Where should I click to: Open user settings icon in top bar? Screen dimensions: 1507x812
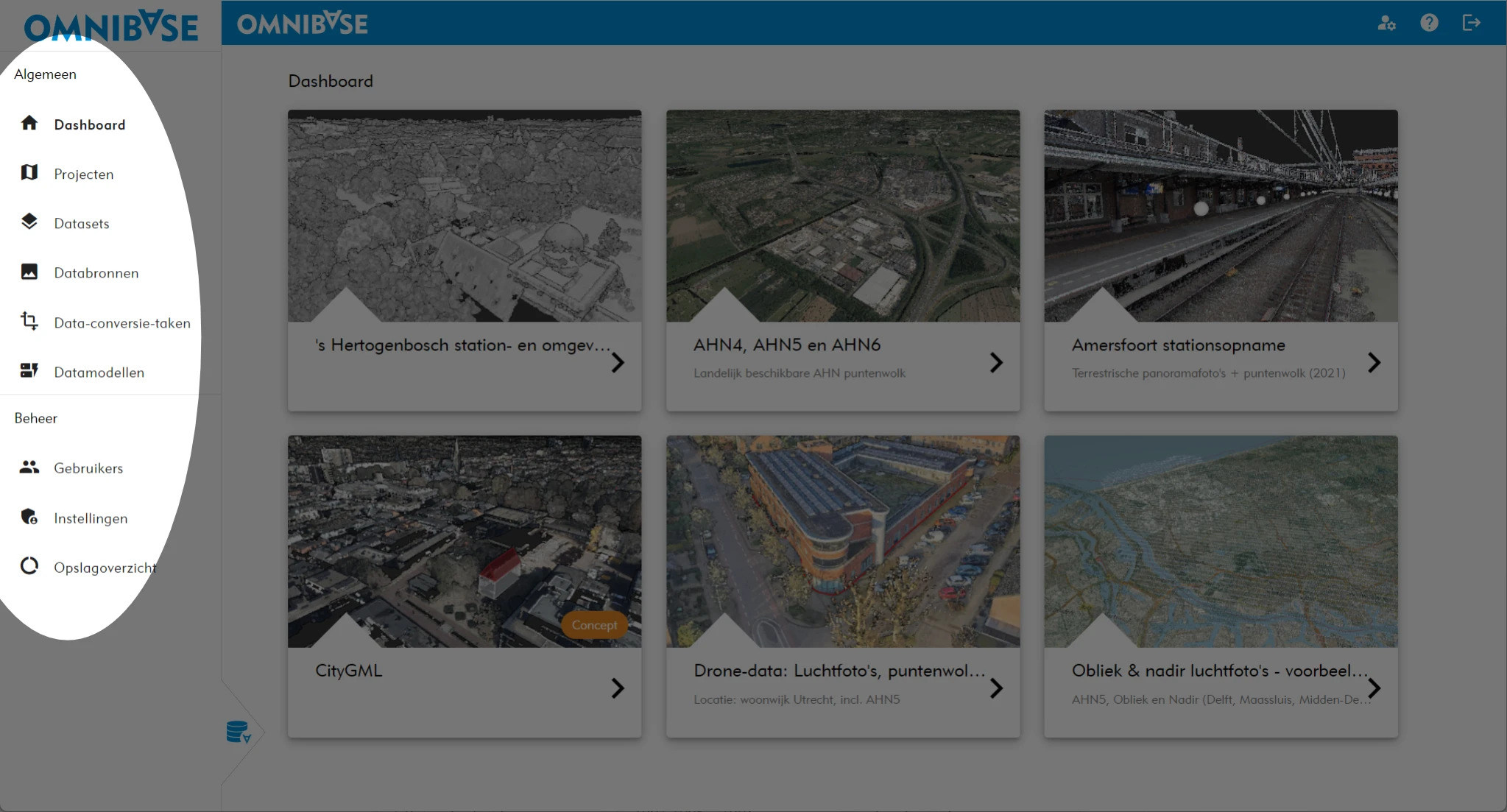coord(1386,23)
